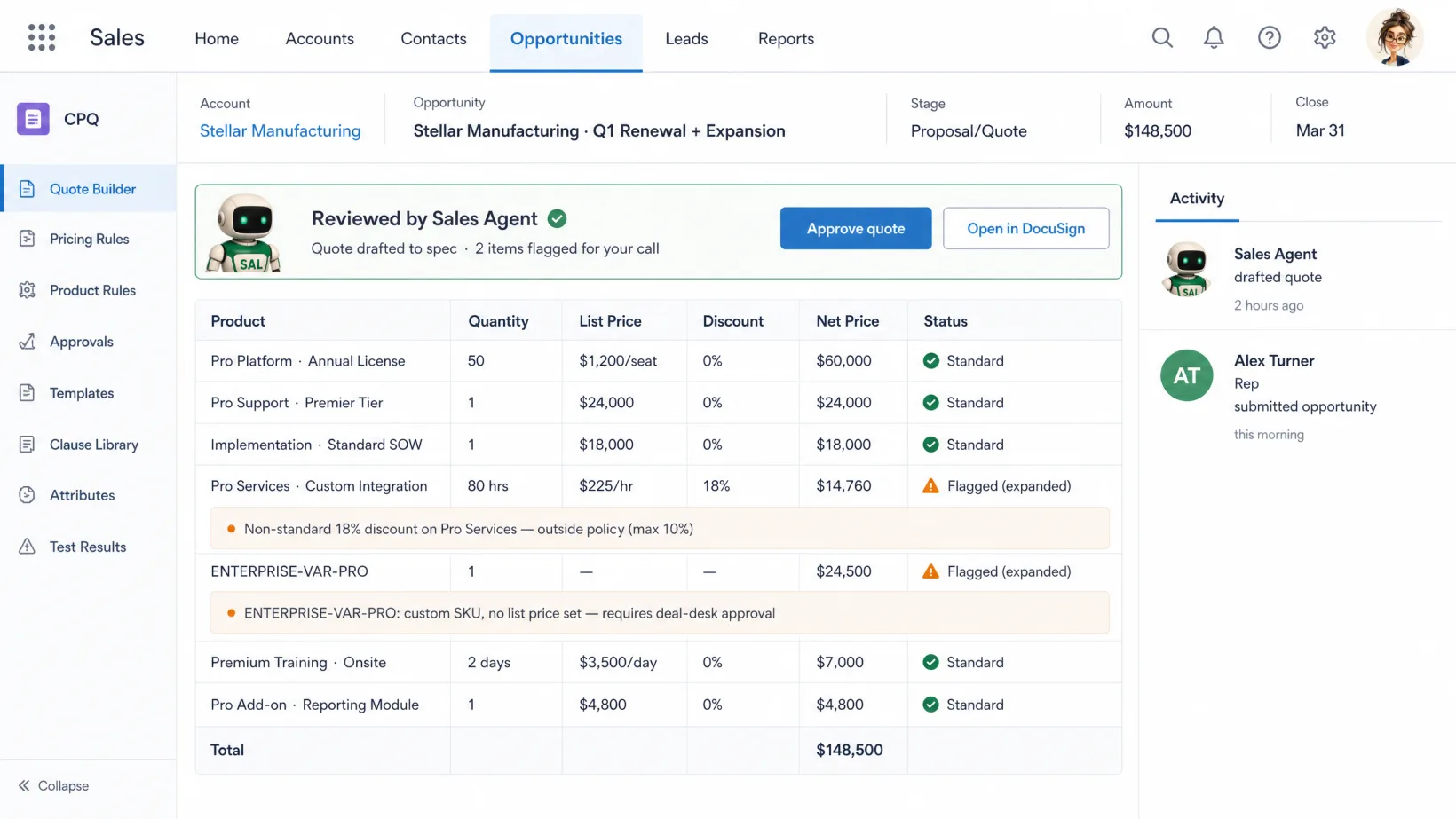The height and width of the screenshot is (819, 1456).
Task: Collapse the left sidebar
Action: [53, 786]
